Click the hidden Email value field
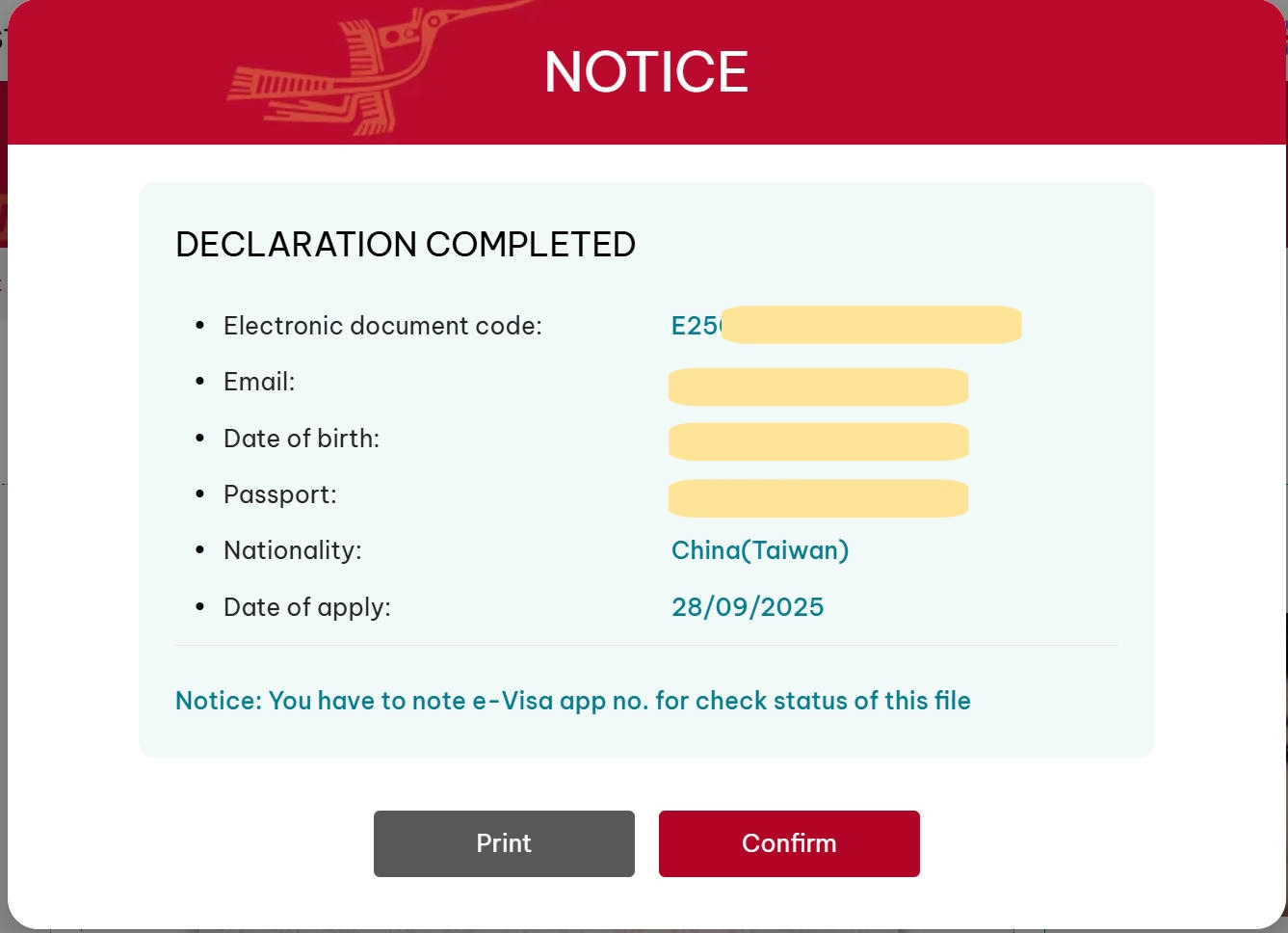Viewport: 1288px width, 933px height. (x=818, y=387)
